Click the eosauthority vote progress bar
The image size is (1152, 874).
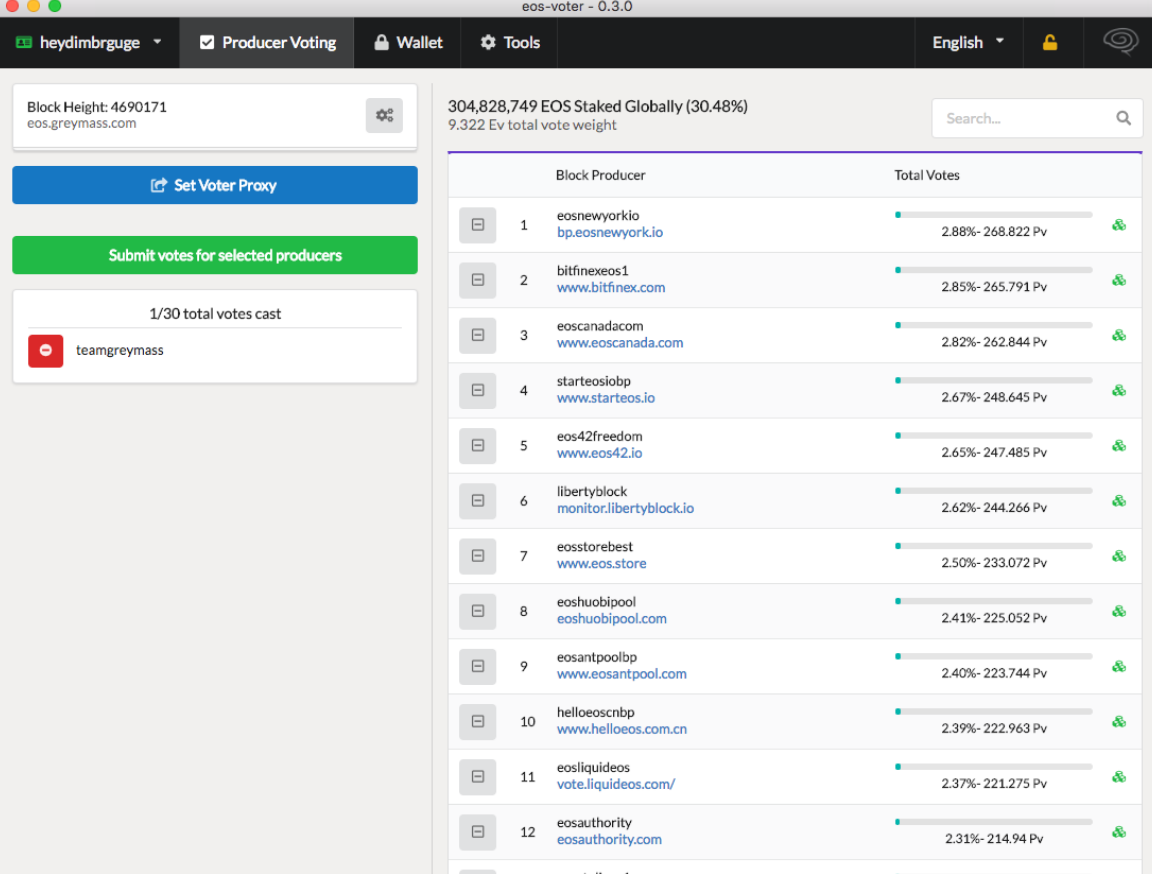point(993,823)
